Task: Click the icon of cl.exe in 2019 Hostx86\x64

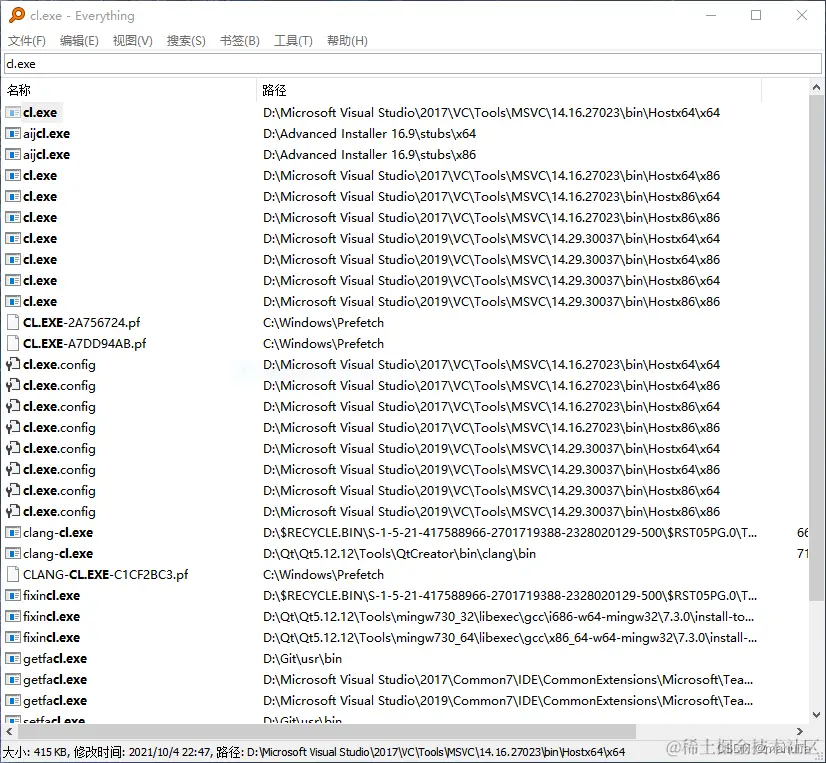Action: 13,280
